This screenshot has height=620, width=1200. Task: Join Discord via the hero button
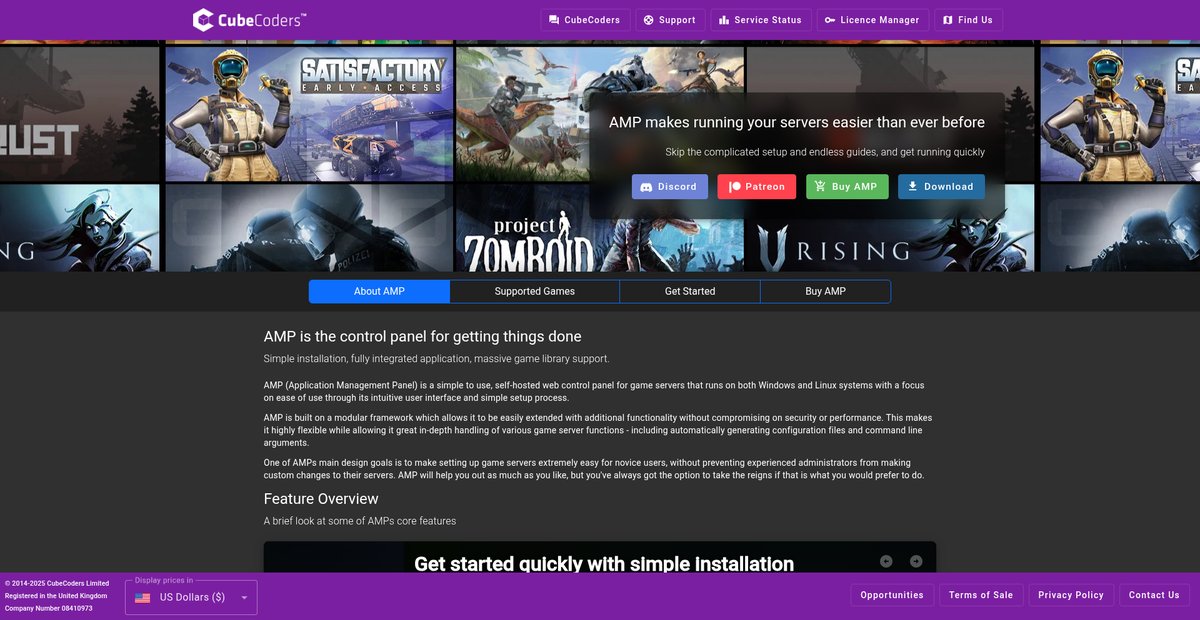point(670,187)
